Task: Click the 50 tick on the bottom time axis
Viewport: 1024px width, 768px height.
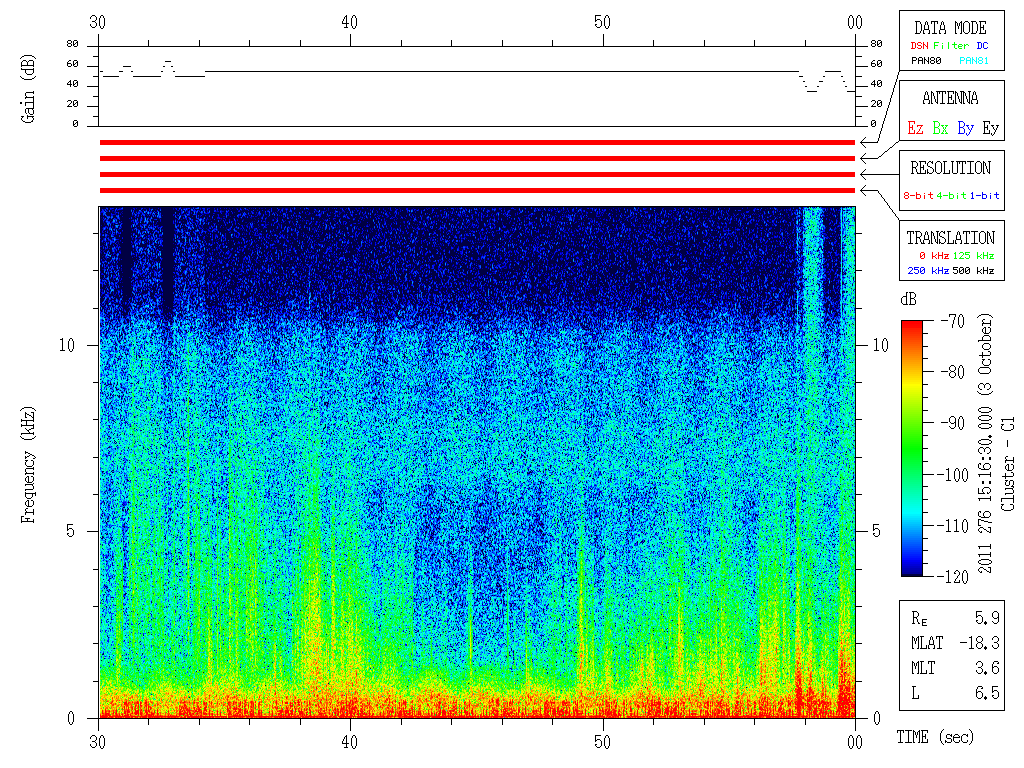Action: pyautogui.click(x=602, y=742)
